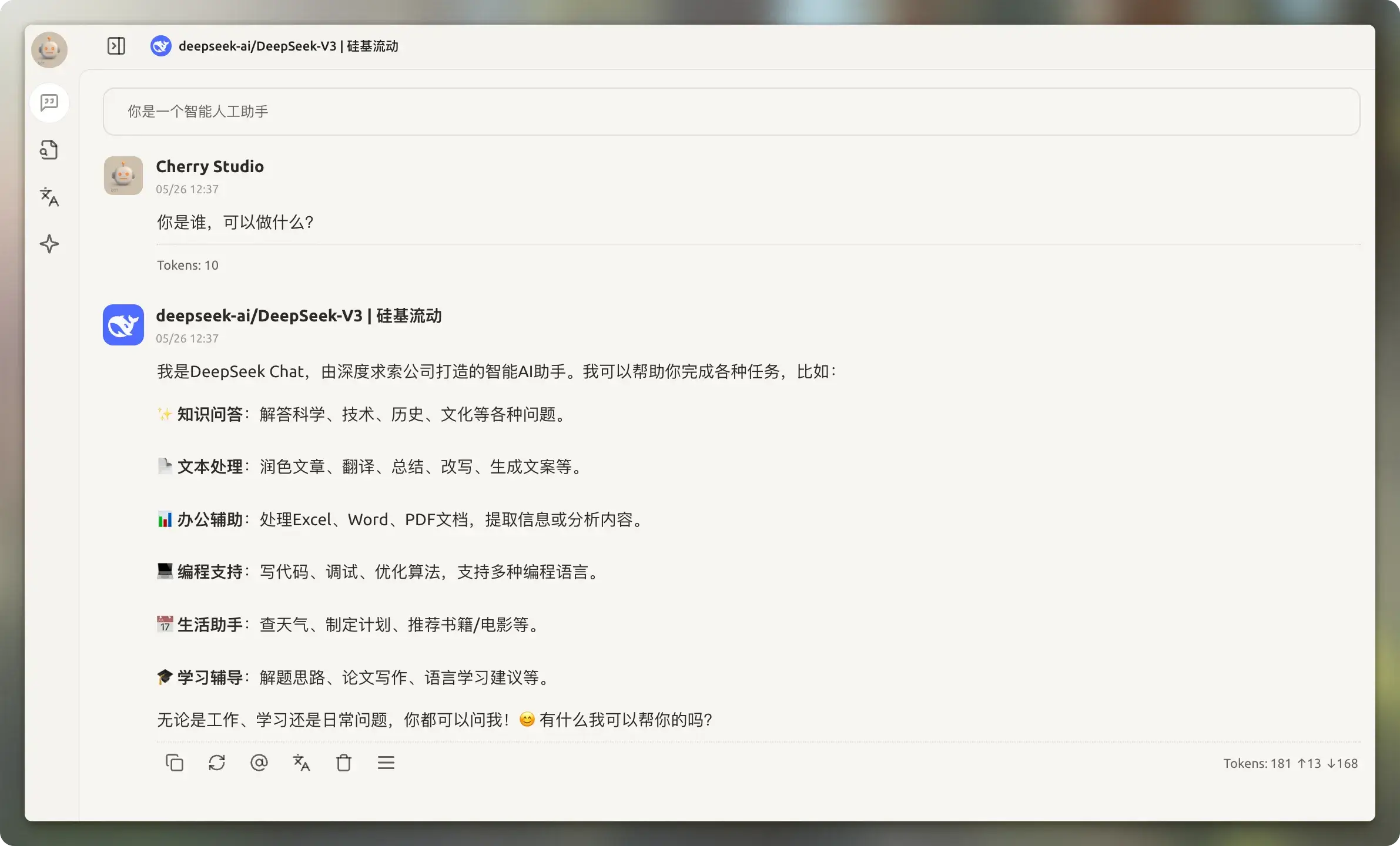Click the DeepSeek logo in header
The image size is (1400, 846).
(160, 46)
